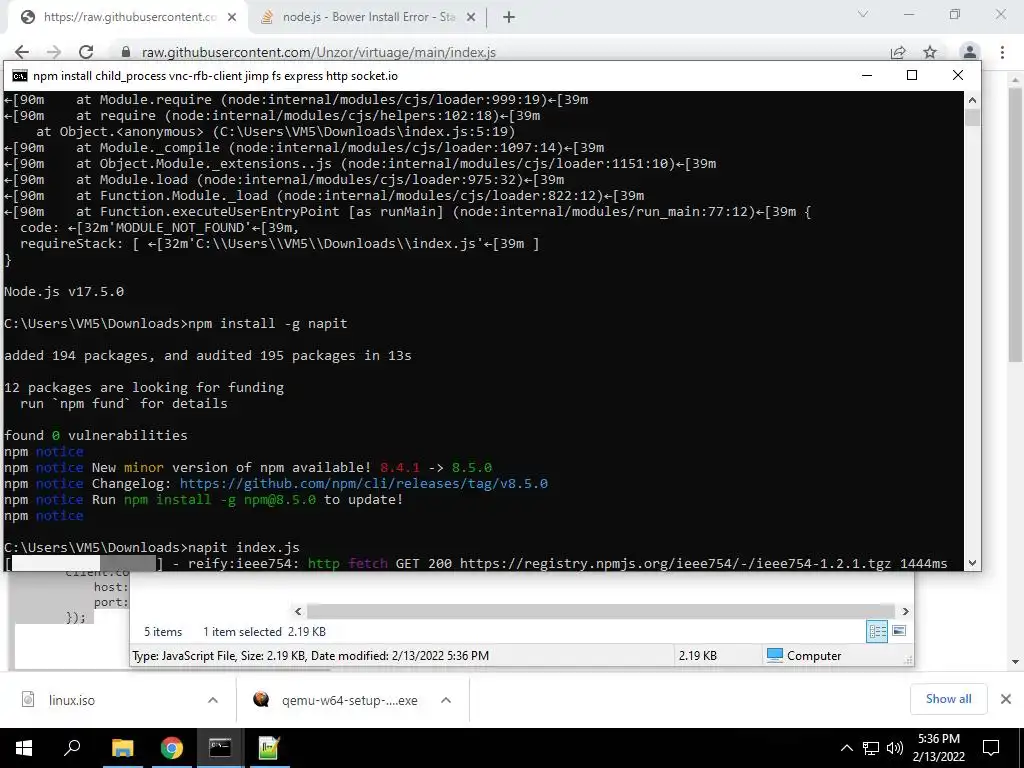Click the Chrome taskbar icon

coord(171,748)
